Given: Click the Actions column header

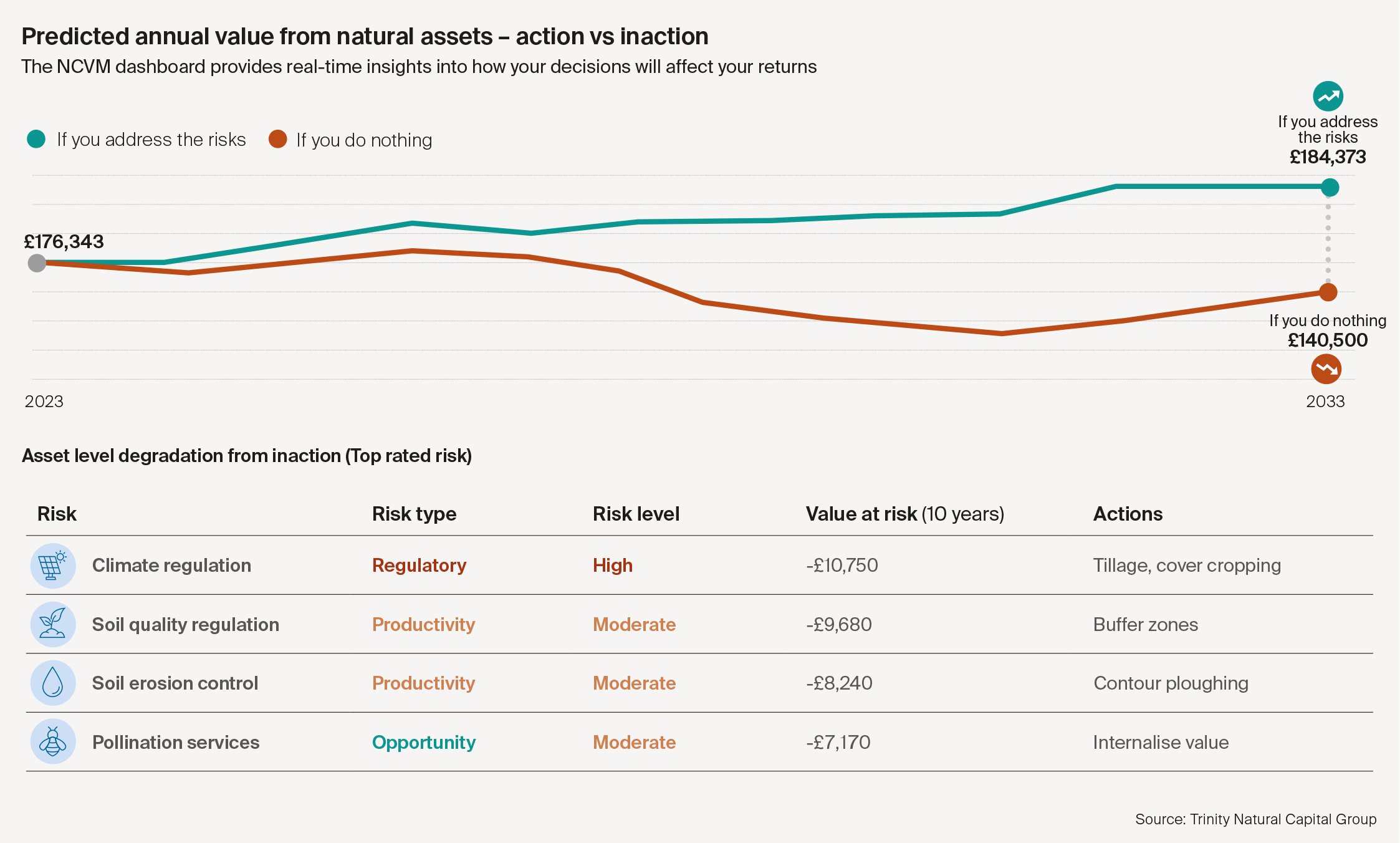Looking at the screenshot, I should [1128, 514].
